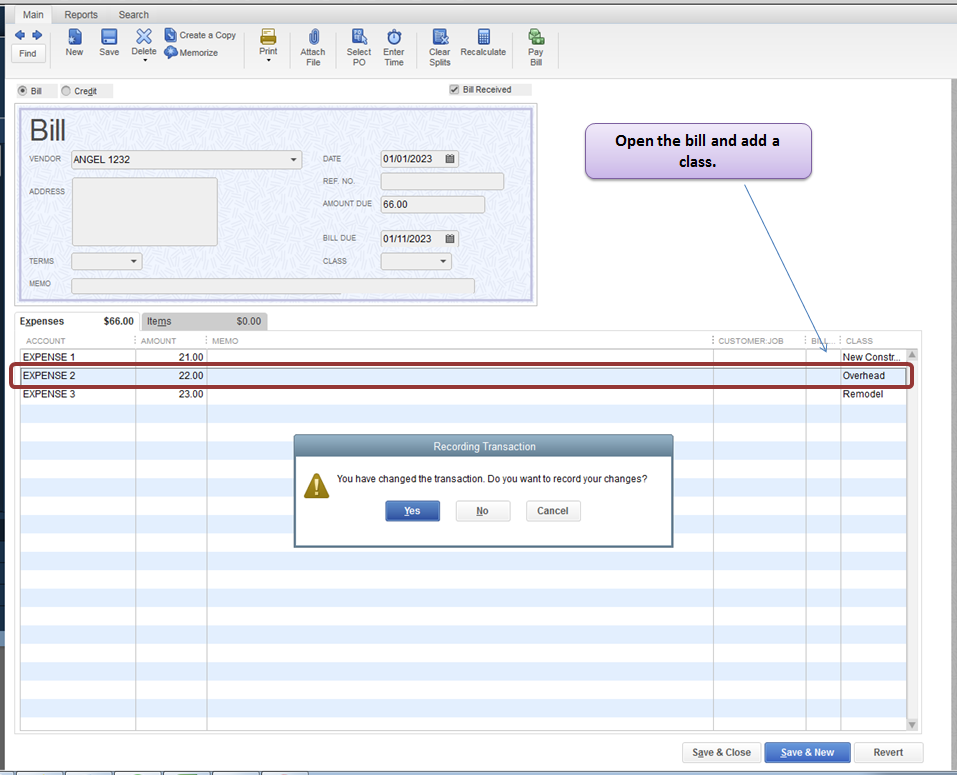Click the Find button
The image size is (957, 775).
point(27,54)
